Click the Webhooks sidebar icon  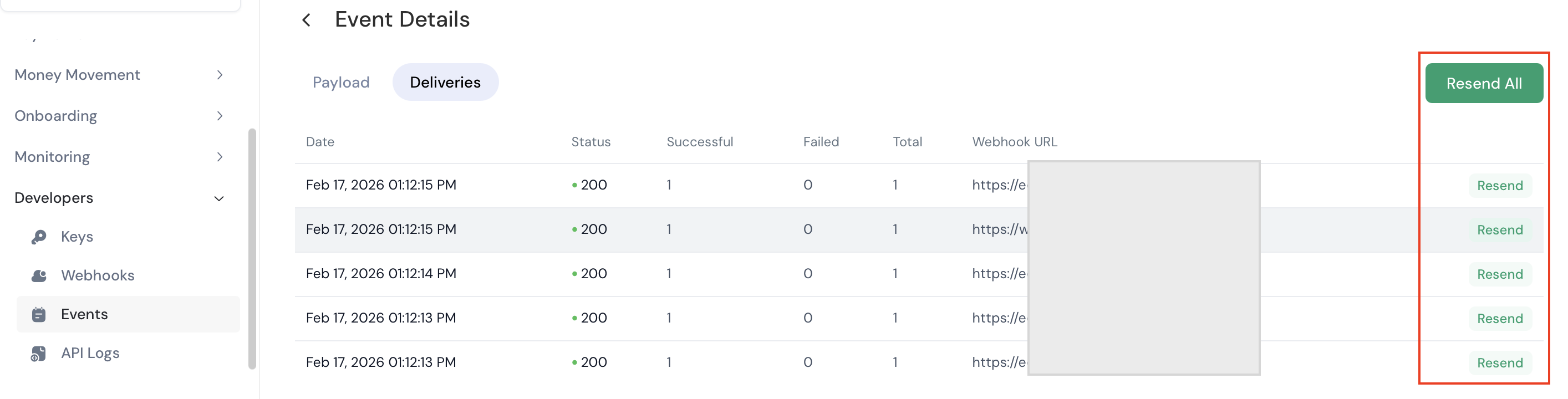pyautogui.click(x=39, y=275)
